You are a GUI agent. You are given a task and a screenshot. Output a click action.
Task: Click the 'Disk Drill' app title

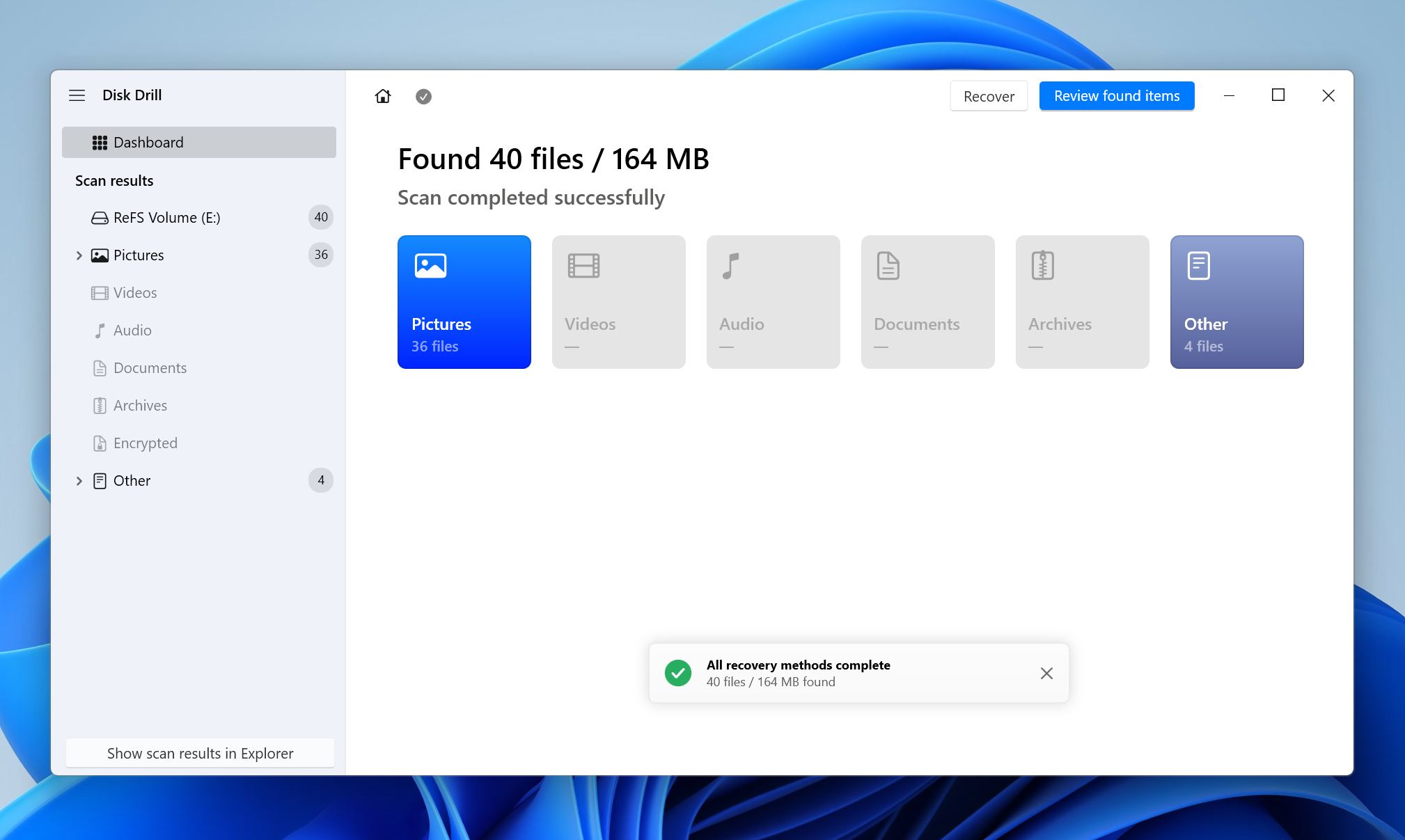pyautogui.click(x=132, y=95)
